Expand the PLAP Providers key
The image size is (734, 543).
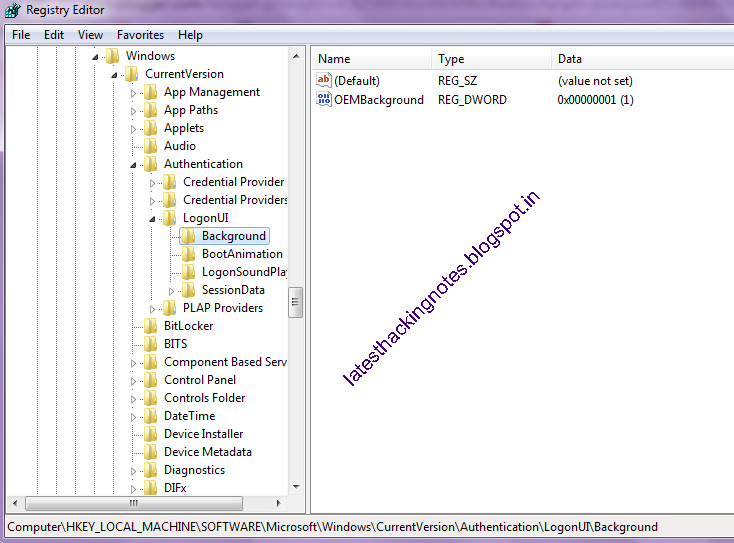[x=152, y=309]
